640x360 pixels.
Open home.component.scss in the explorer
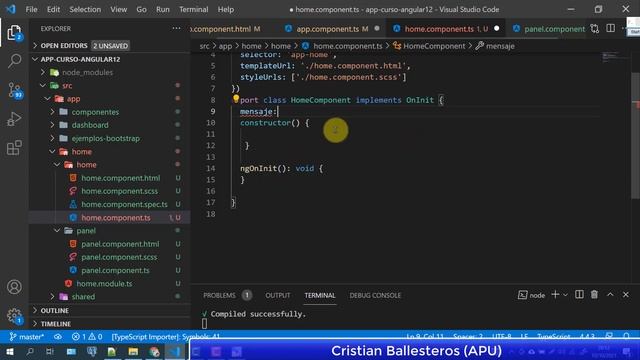pos(119,191)
